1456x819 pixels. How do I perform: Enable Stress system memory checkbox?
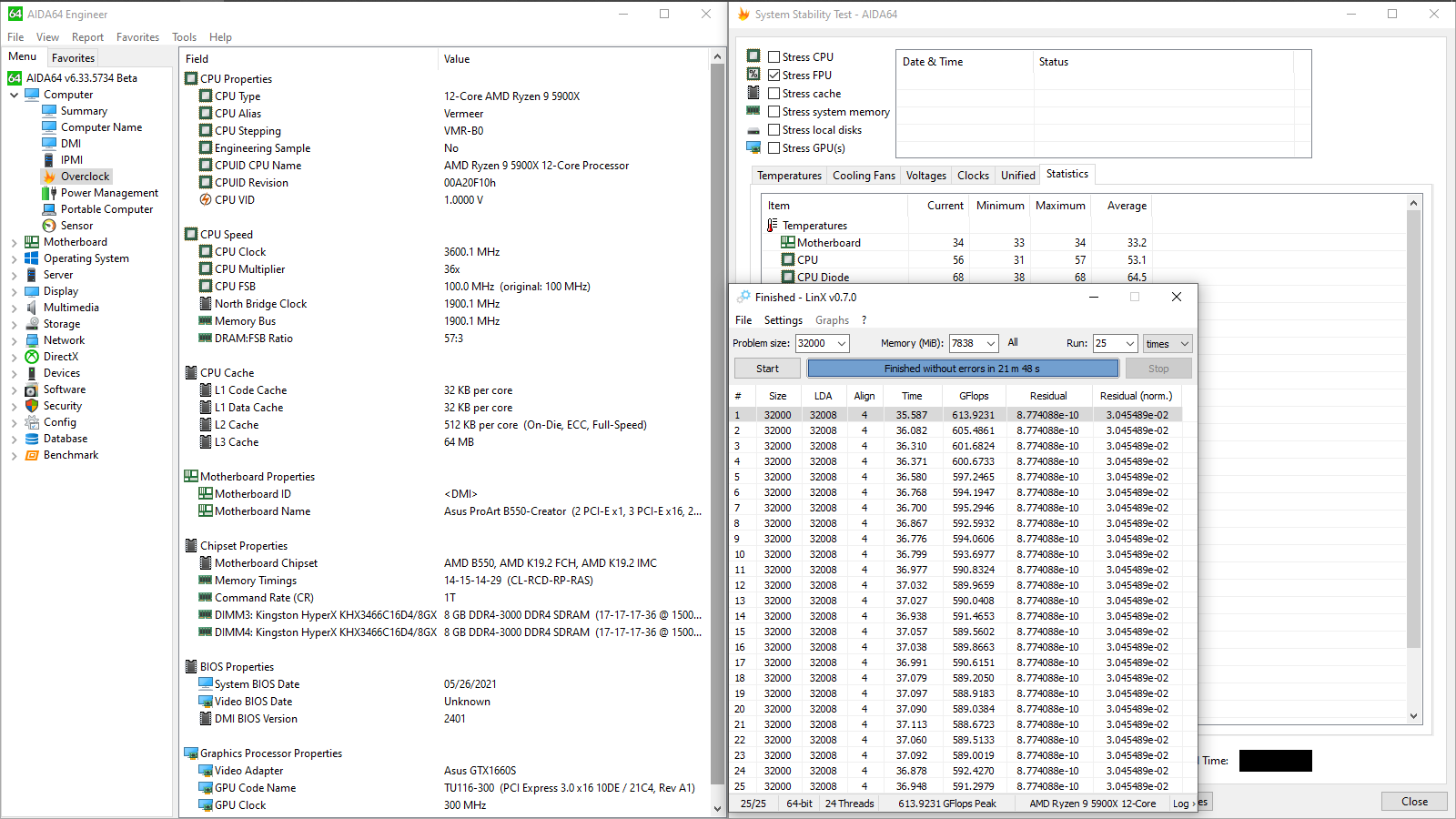click(773, 112)
